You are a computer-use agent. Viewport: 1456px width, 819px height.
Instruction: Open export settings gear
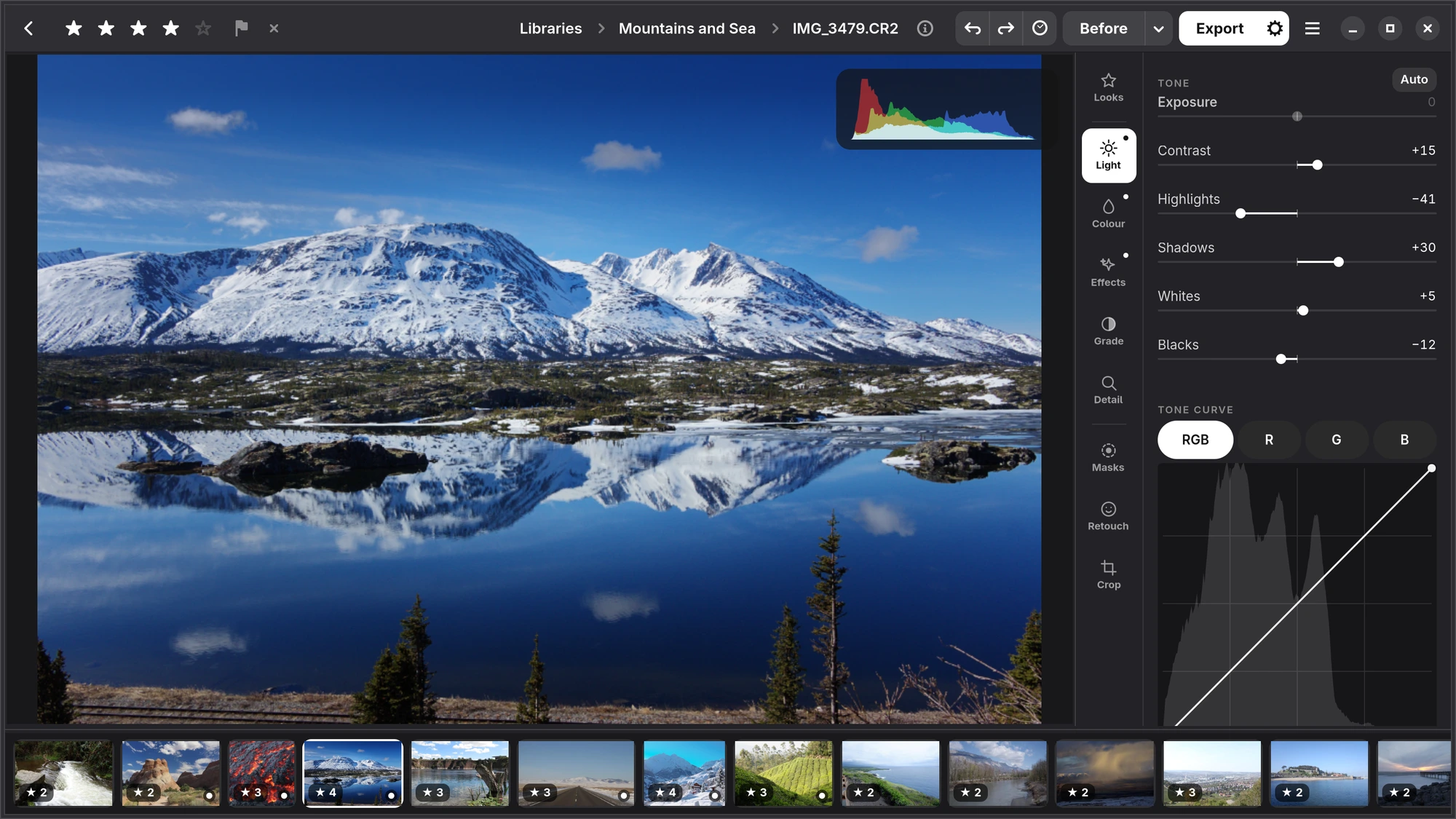(1275, 28)
